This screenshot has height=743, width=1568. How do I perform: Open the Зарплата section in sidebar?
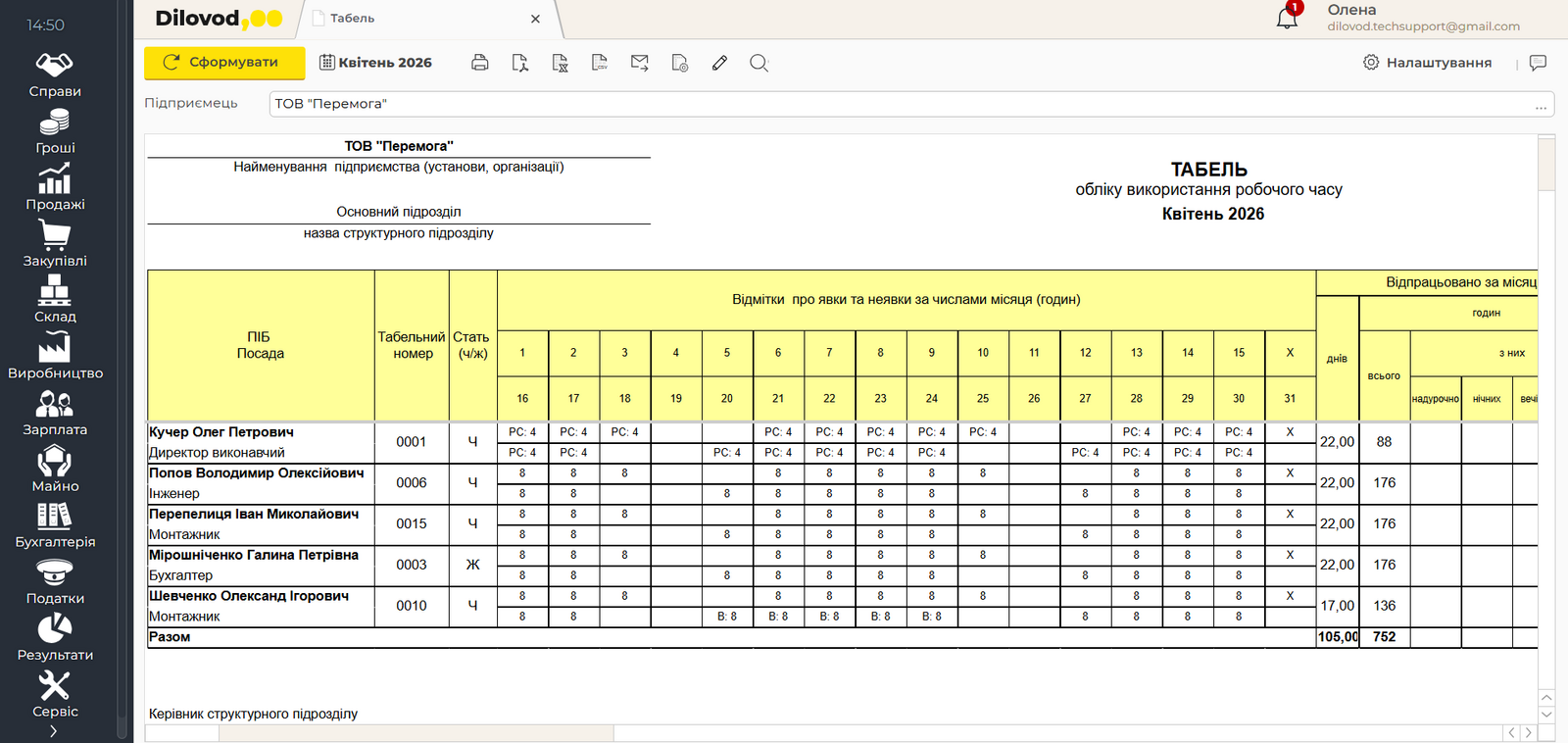click(55, 414)
